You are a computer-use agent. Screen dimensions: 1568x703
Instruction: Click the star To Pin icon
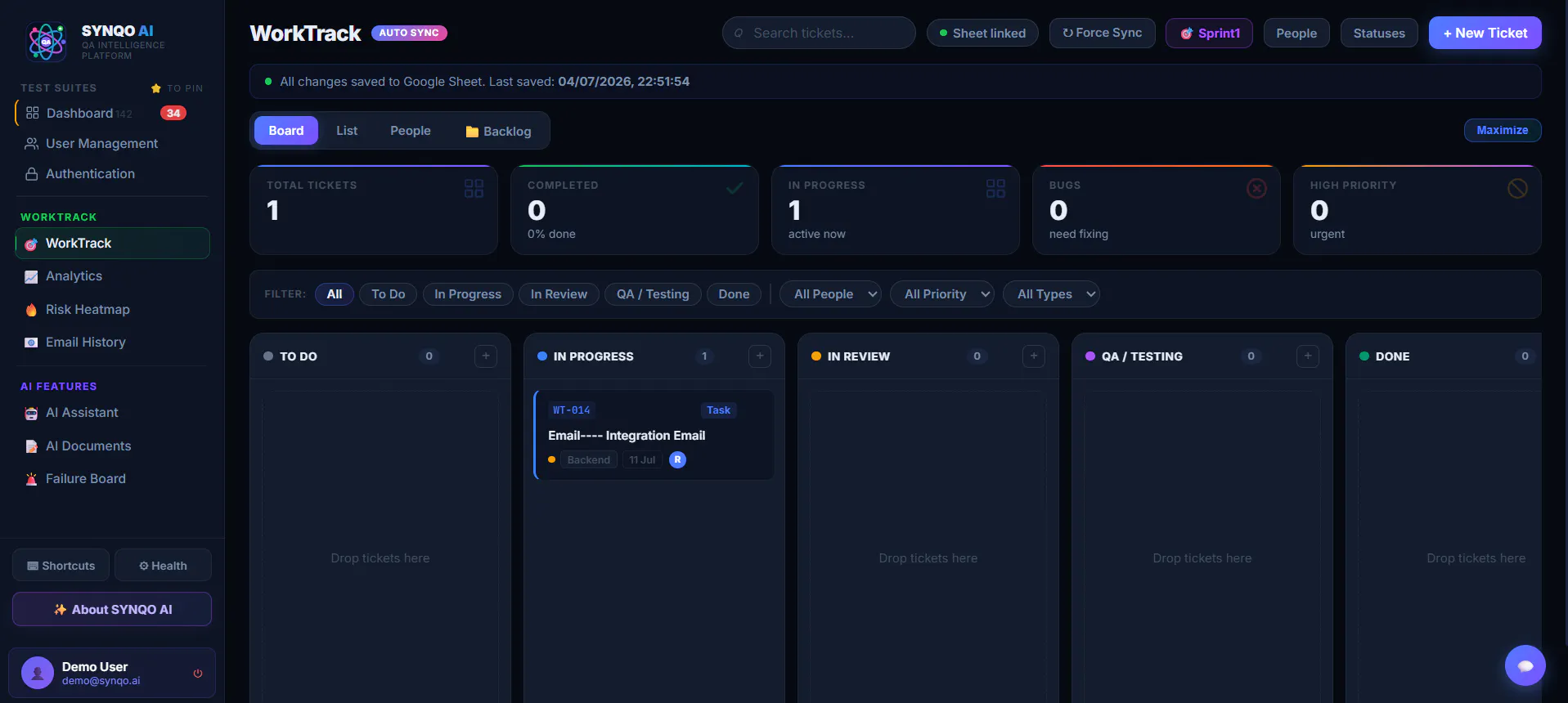(155, 88)
